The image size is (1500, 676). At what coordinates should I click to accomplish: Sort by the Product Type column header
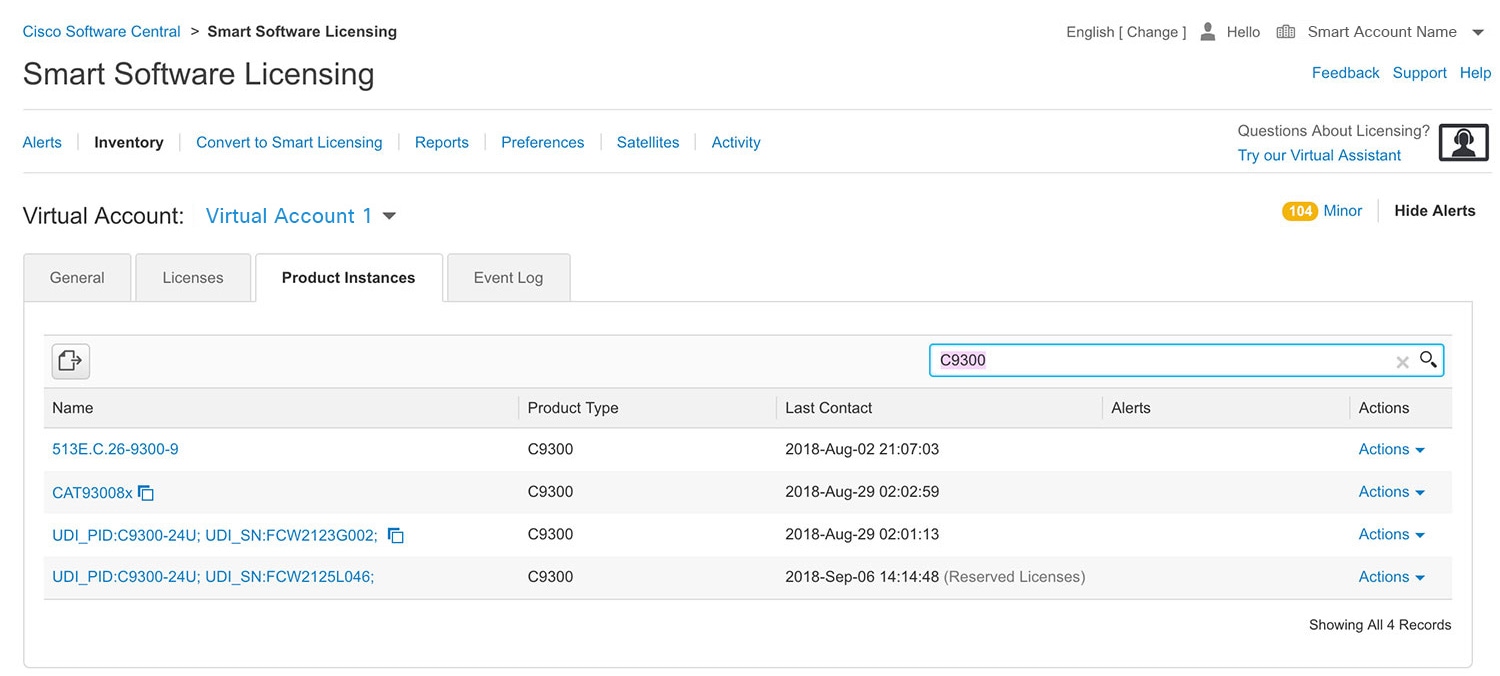click(573, 408)
